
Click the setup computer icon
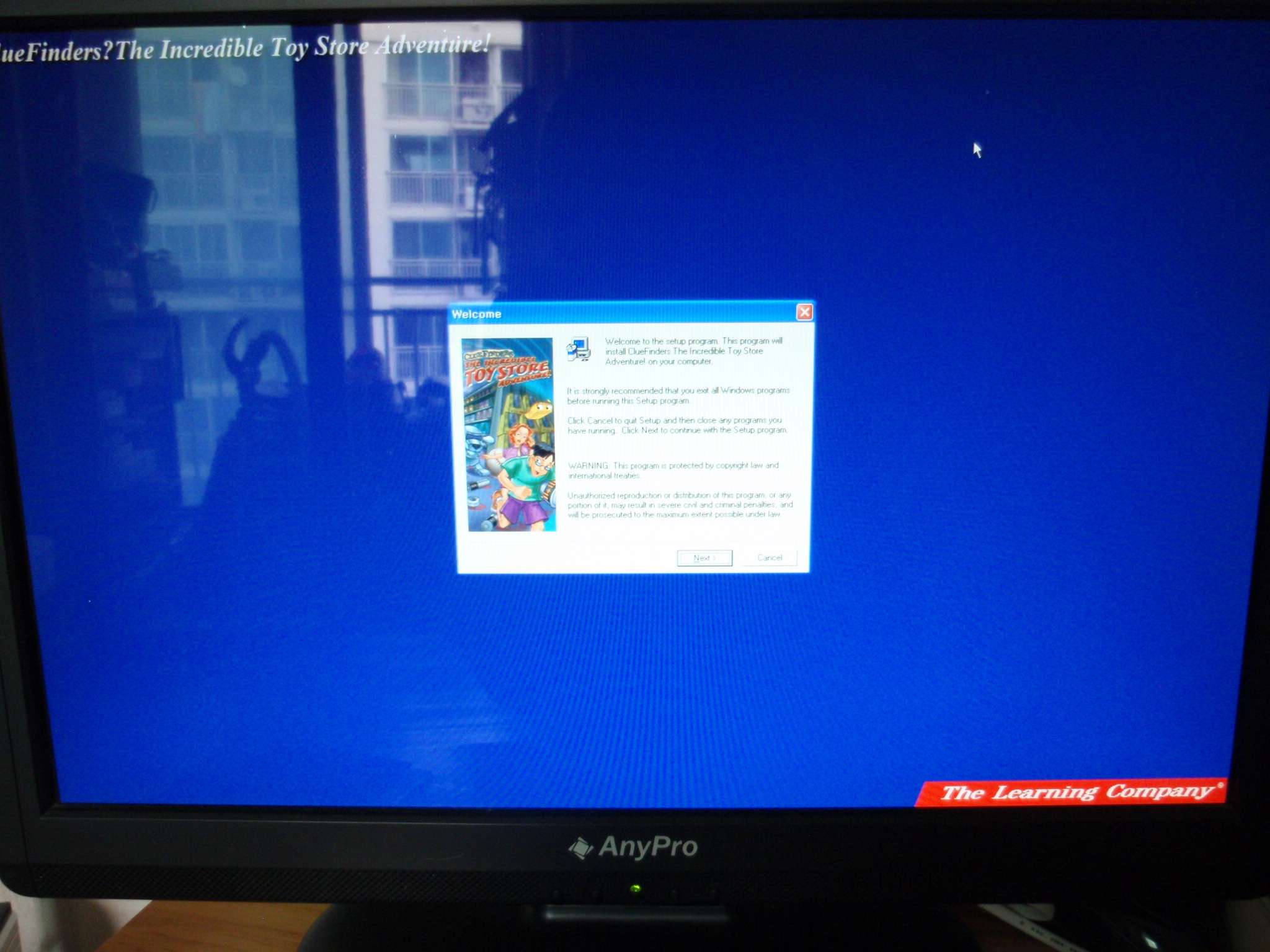point(579,350)
